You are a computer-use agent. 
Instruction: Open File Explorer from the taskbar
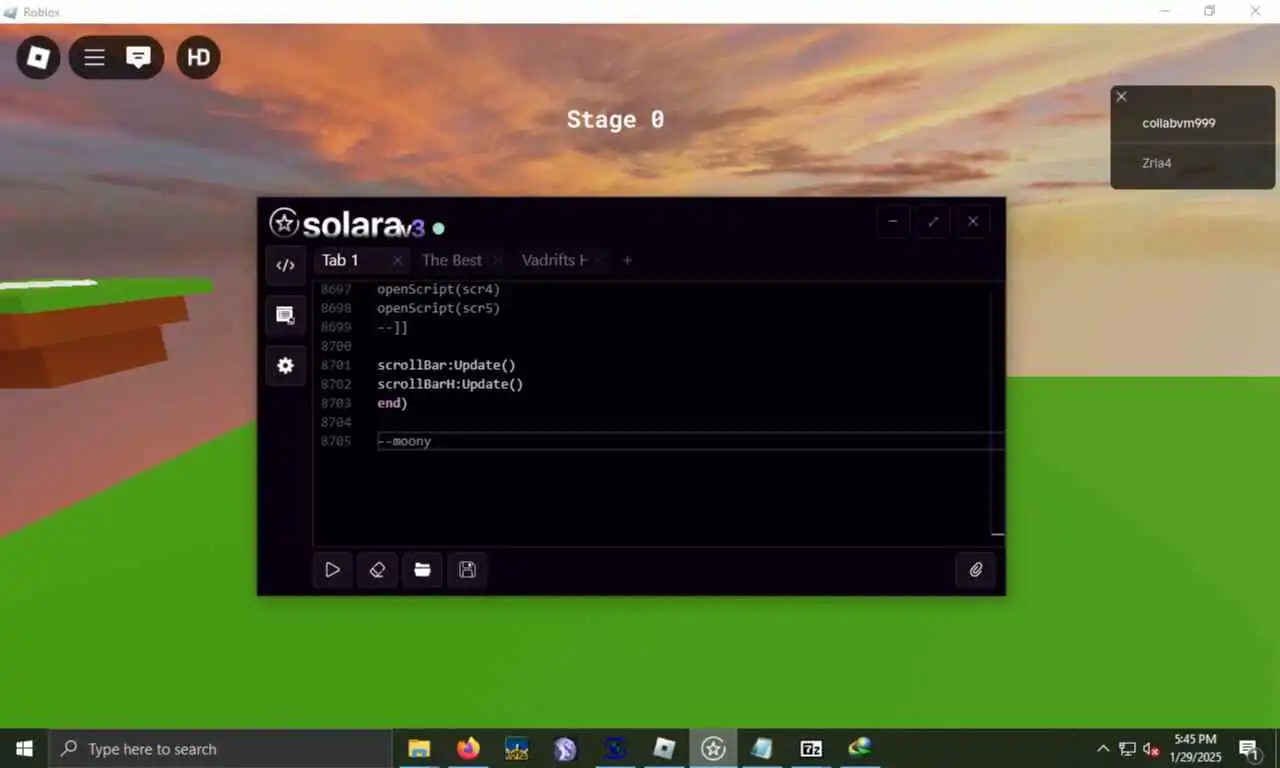coord(419,748)
